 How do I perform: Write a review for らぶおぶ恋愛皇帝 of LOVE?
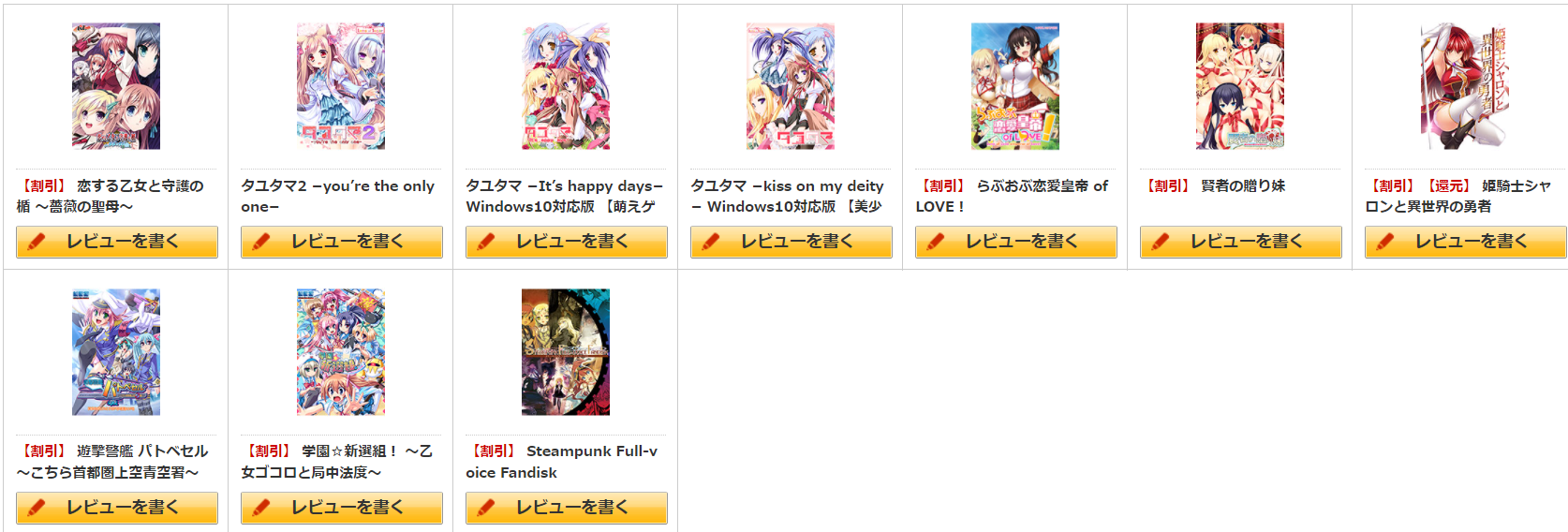pos(1016,242)
